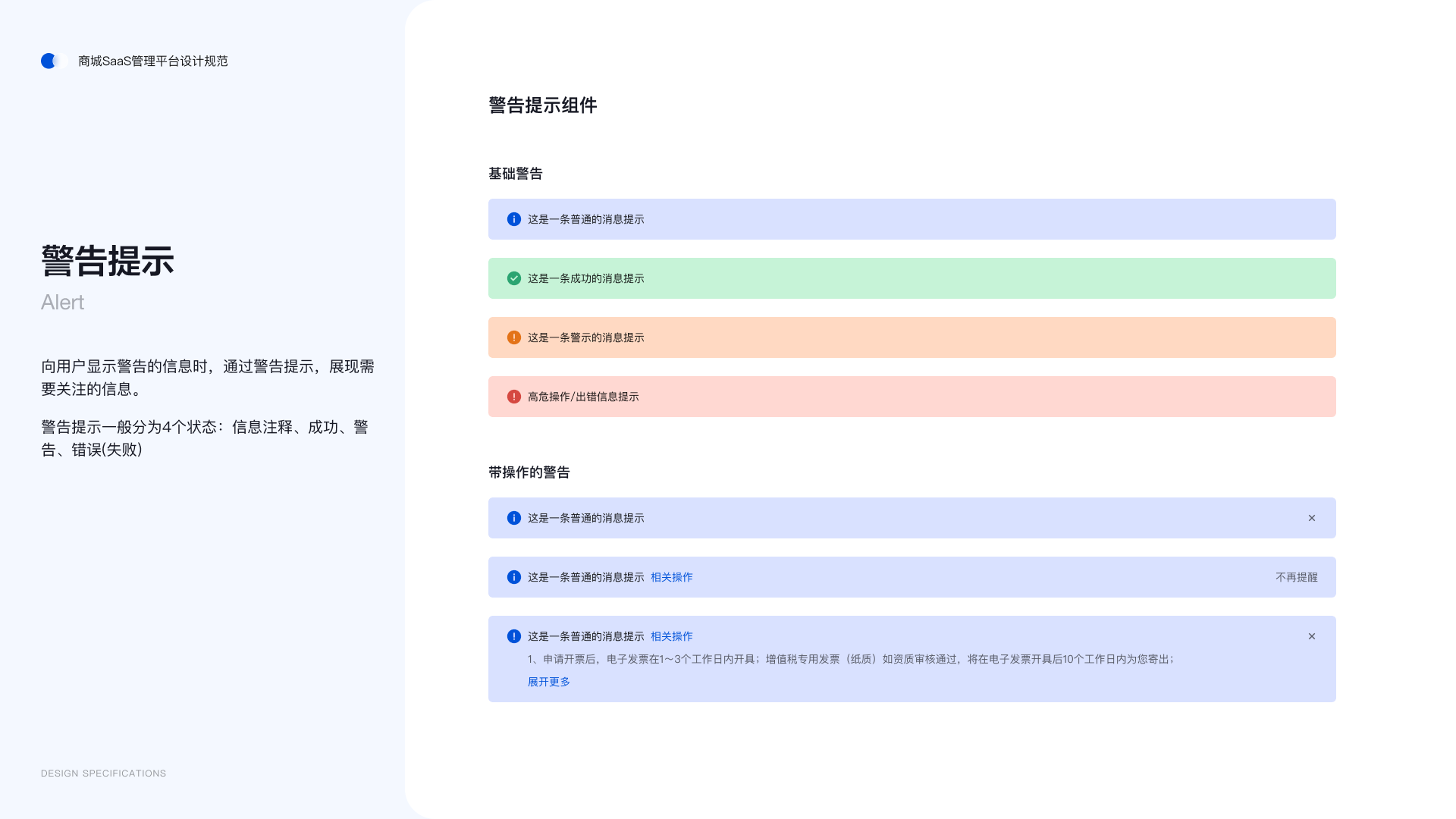Select the 带操作的警告 section heading
This screenshot has width=1456, height=819.
(x=529, y=472)
